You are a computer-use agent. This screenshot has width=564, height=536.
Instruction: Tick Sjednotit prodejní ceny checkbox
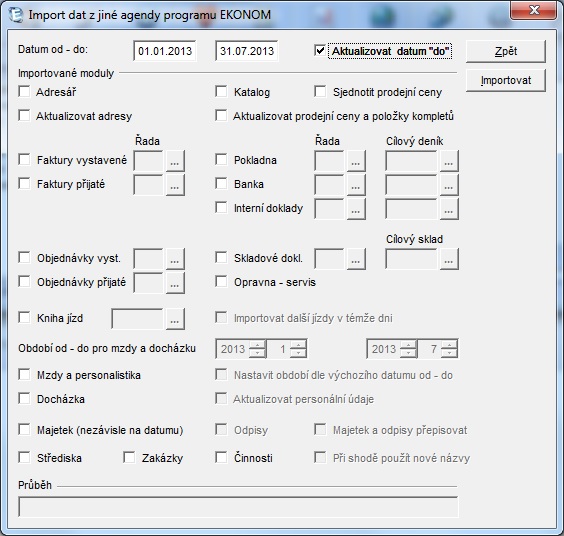coord(320,91)
